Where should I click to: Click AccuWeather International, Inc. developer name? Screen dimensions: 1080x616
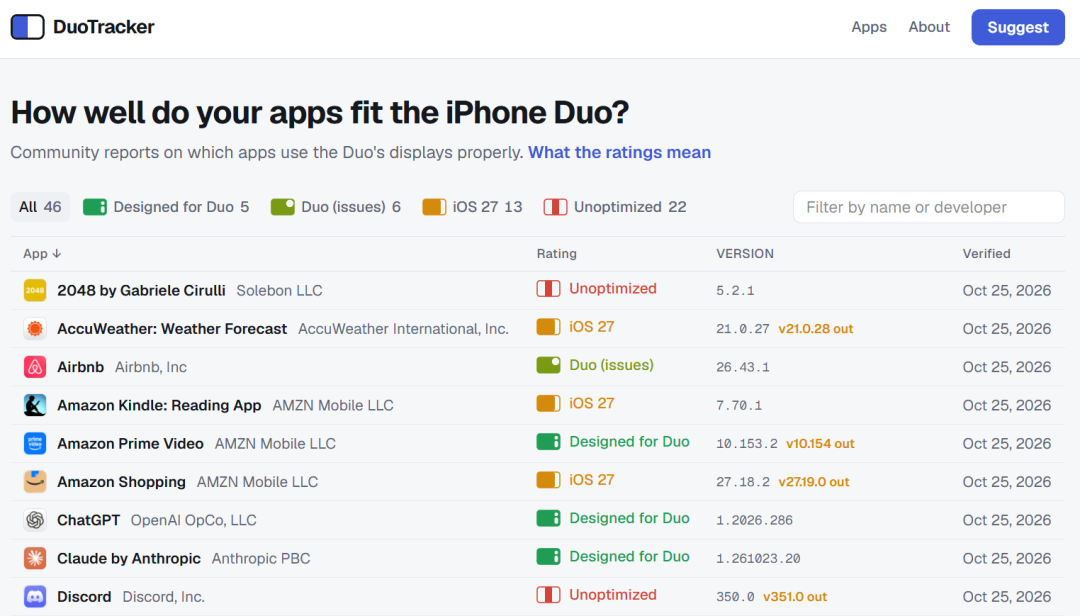click(403, 329)
